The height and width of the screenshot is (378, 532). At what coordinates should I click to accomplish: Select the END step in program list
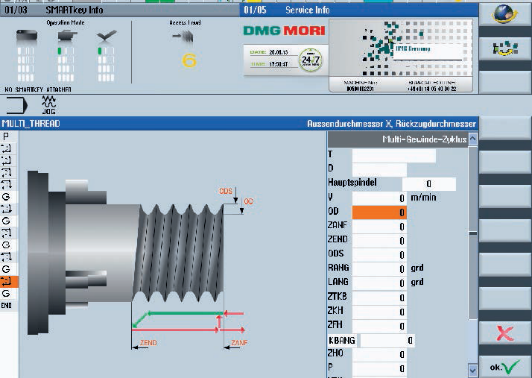7,305
